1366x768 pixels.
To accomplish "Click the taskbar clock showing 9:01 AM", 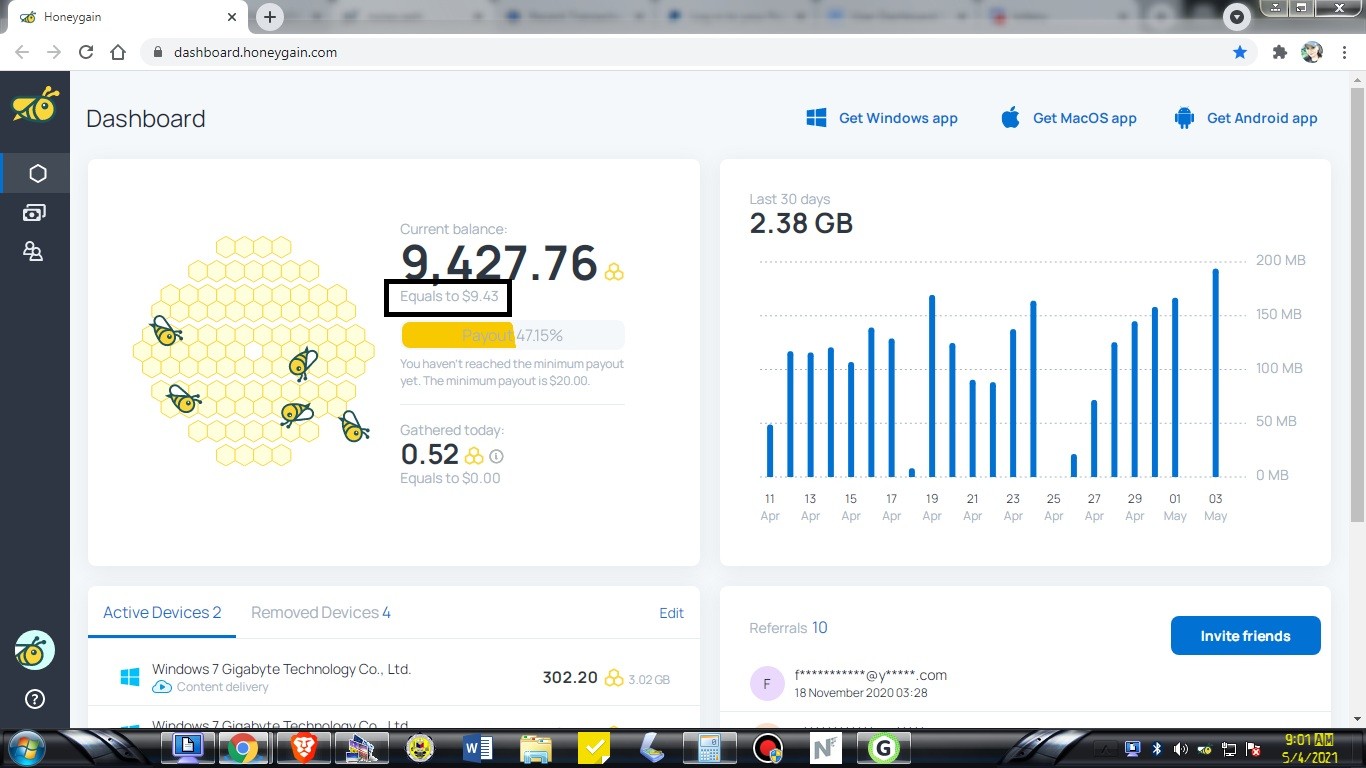I will (x=1310, y=748).
